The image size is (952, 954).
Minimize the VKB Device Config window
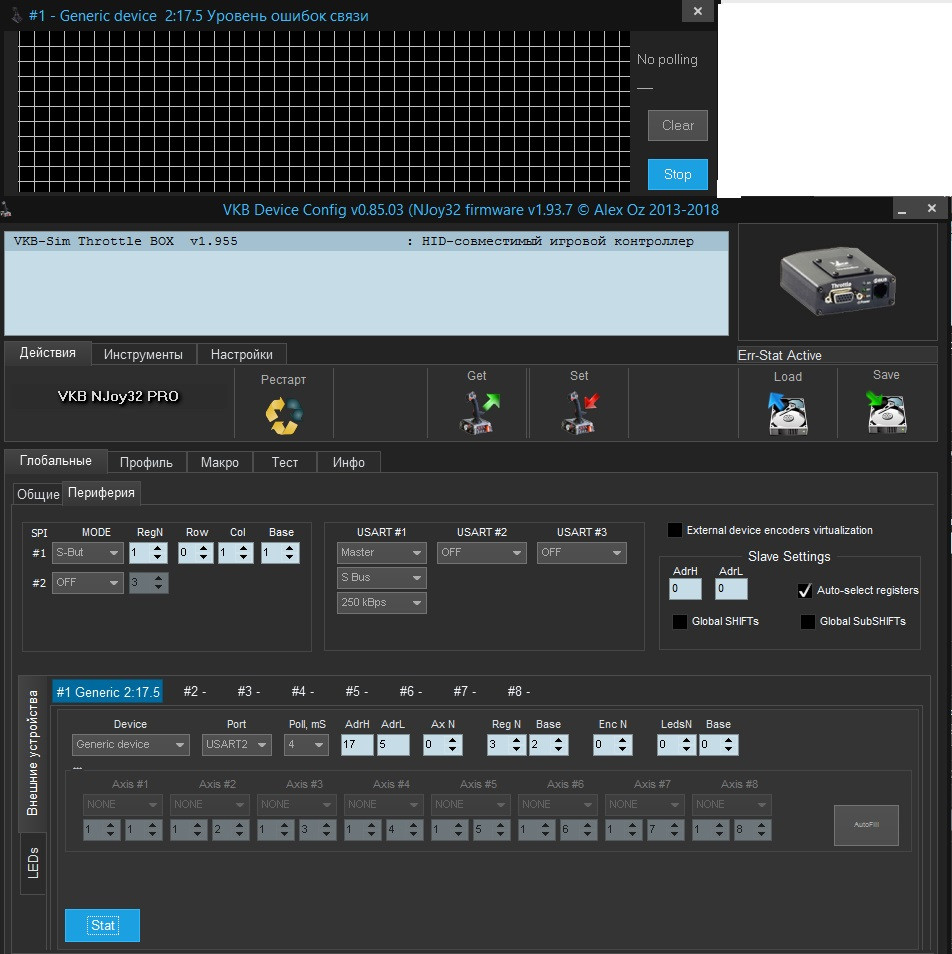(902, 211)
